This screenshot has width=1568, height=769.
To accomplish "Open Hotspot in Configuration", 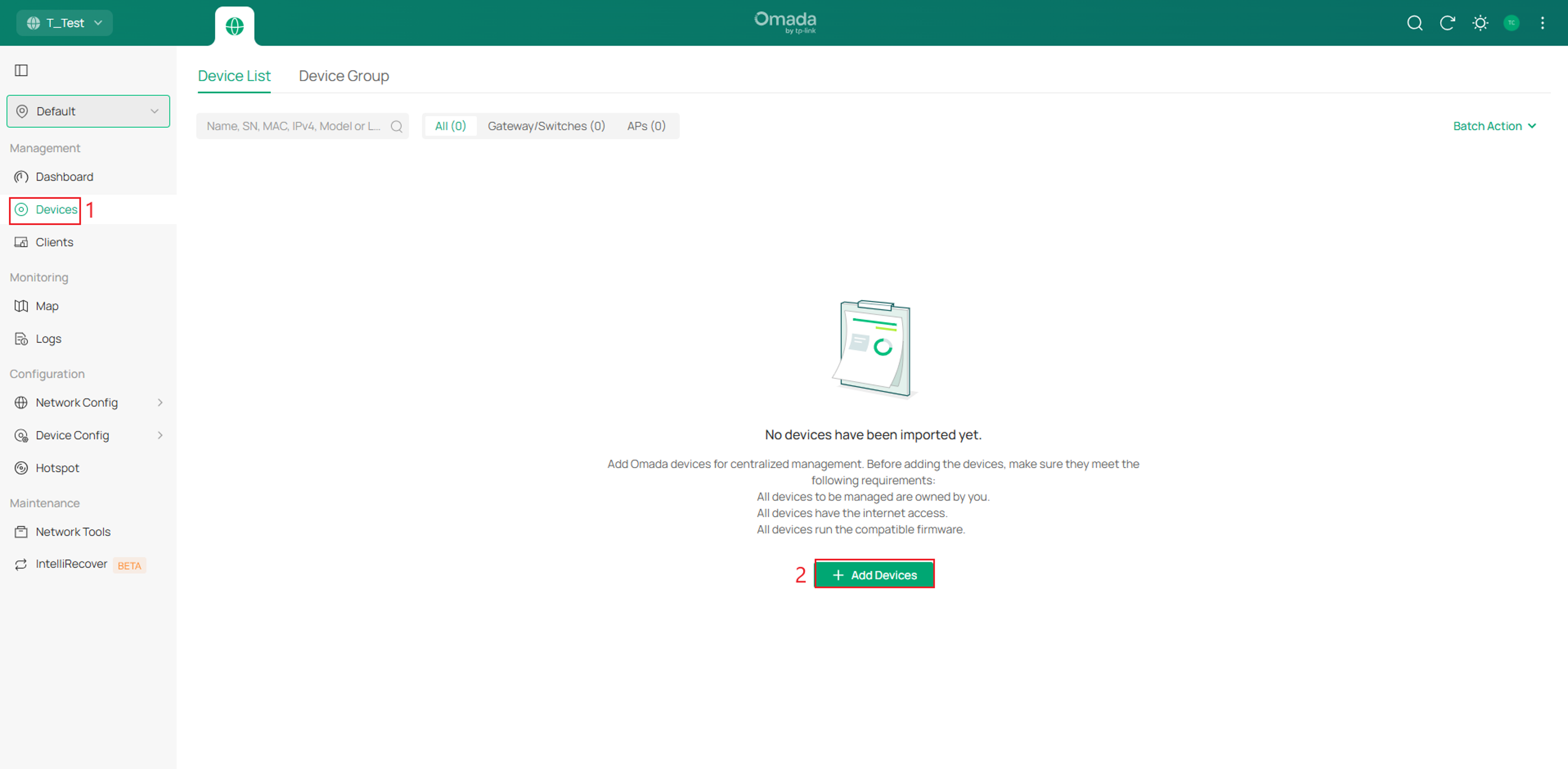I will click(x=88, y=468).
